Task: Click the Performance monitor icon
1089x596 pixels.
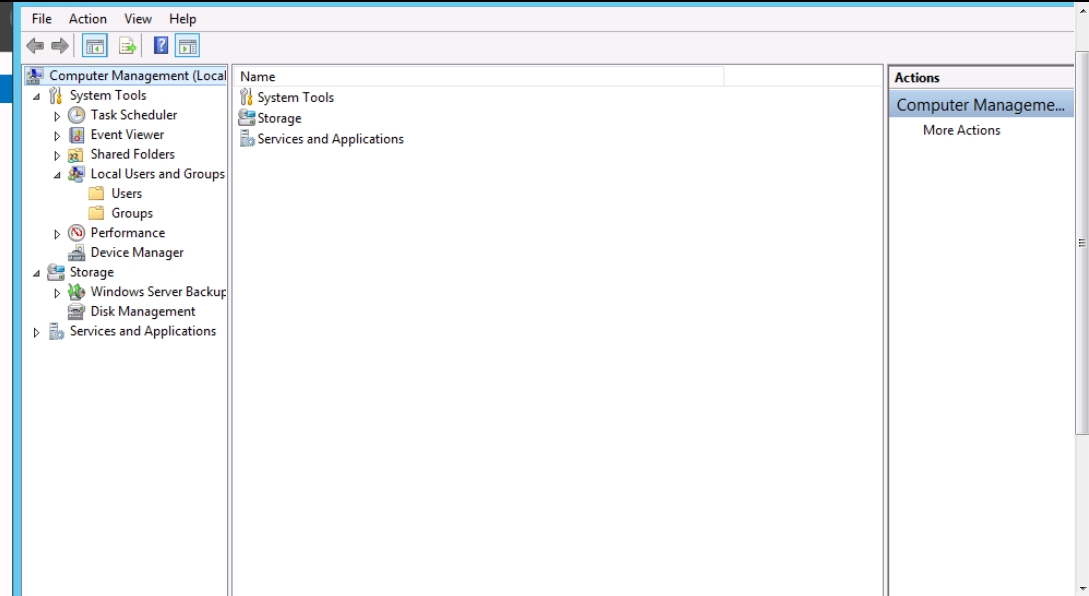Action: [x=76, y=233]
